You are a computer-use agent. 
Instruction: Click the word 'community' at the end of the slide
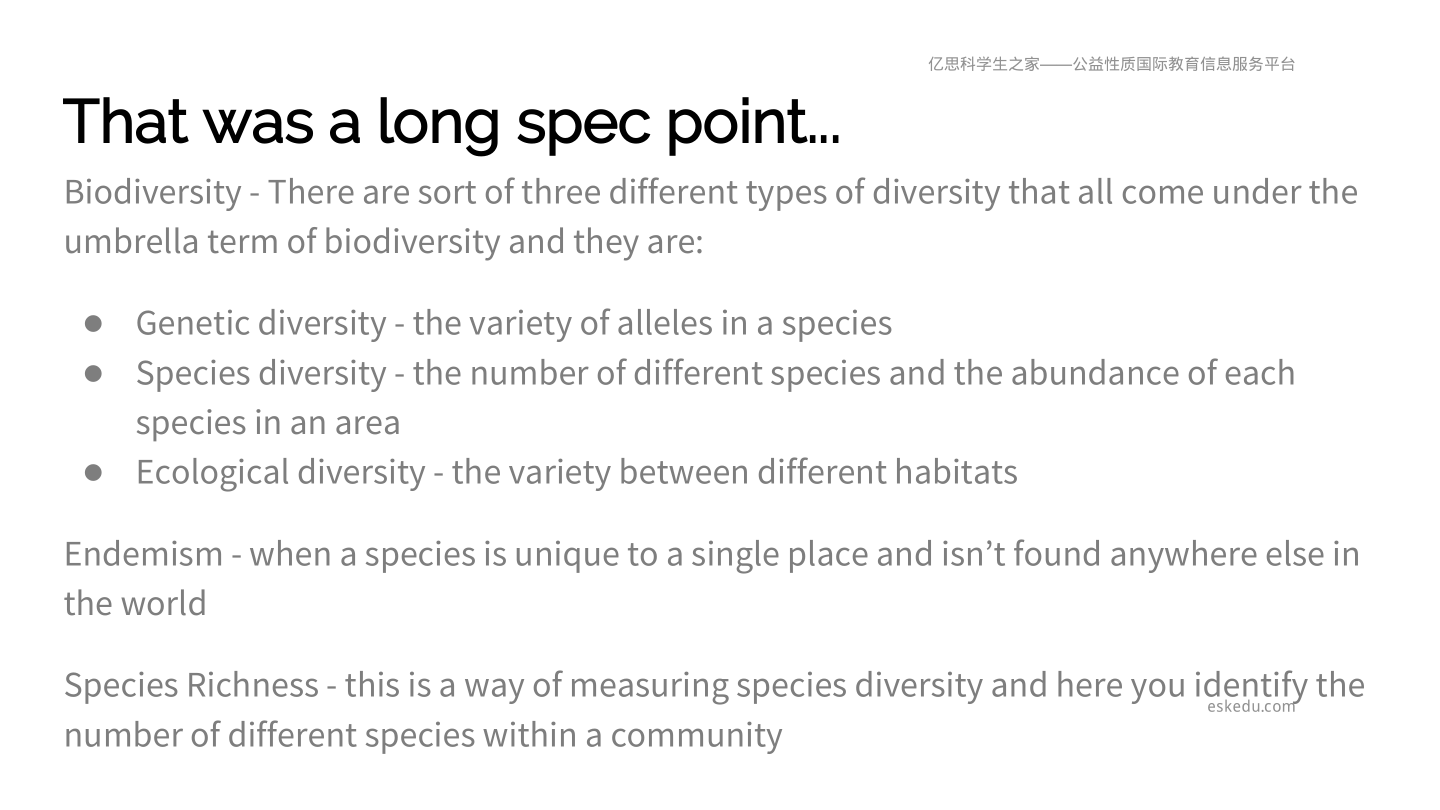pos(696,736)
